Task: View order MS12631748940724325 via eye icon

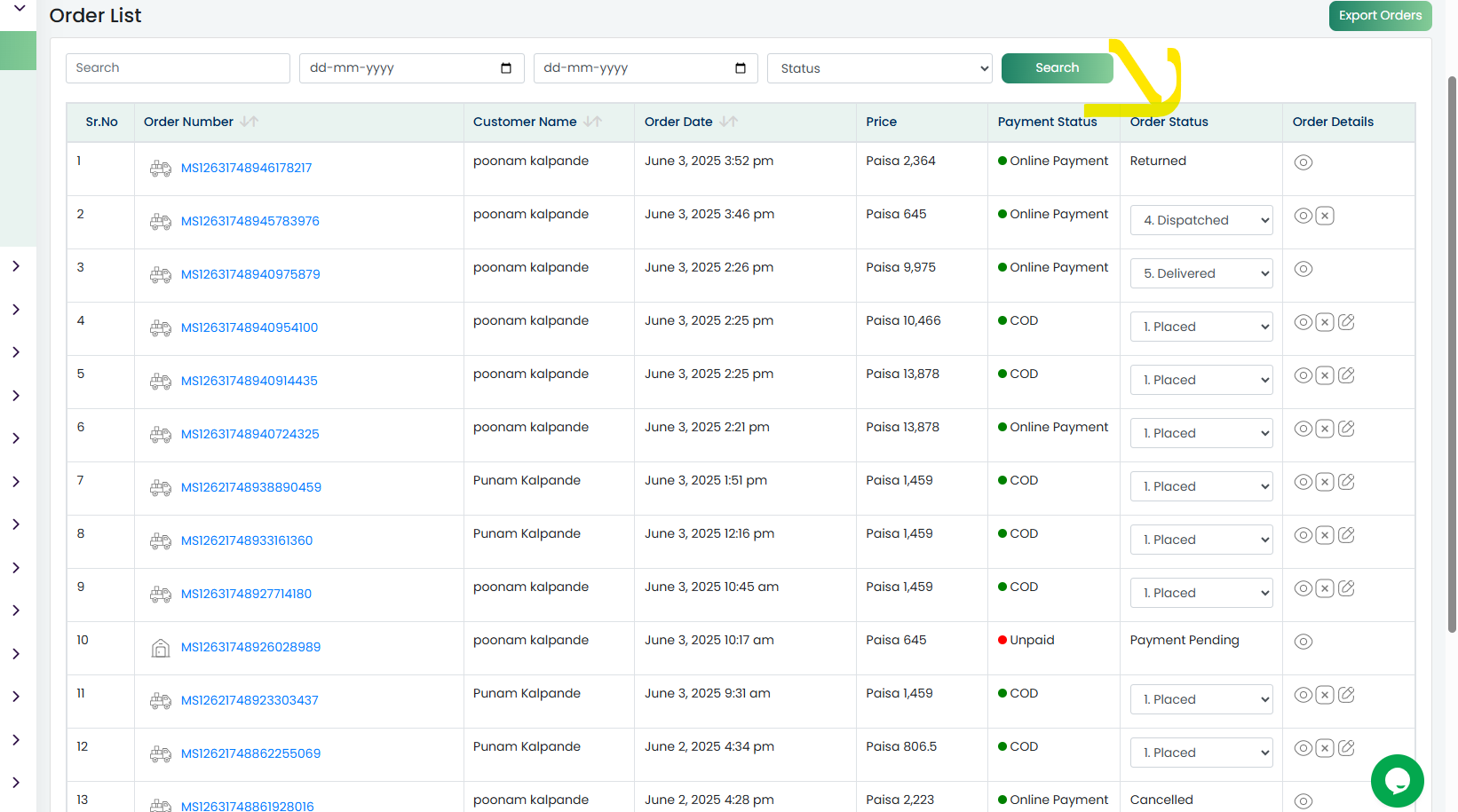Action: pos(1303,429)
